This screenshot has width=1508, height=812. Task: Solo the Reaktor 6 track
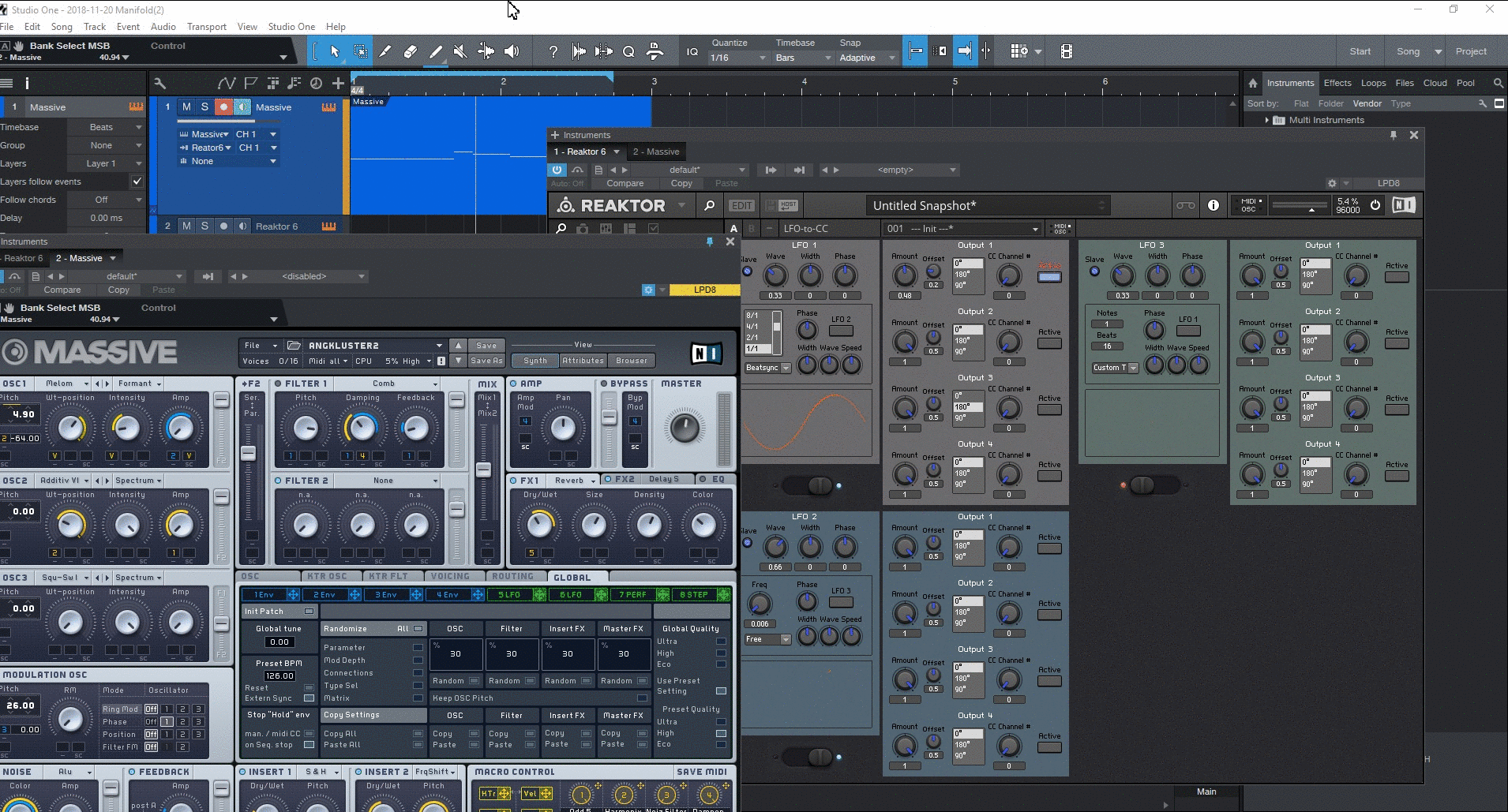pos(204,226)
